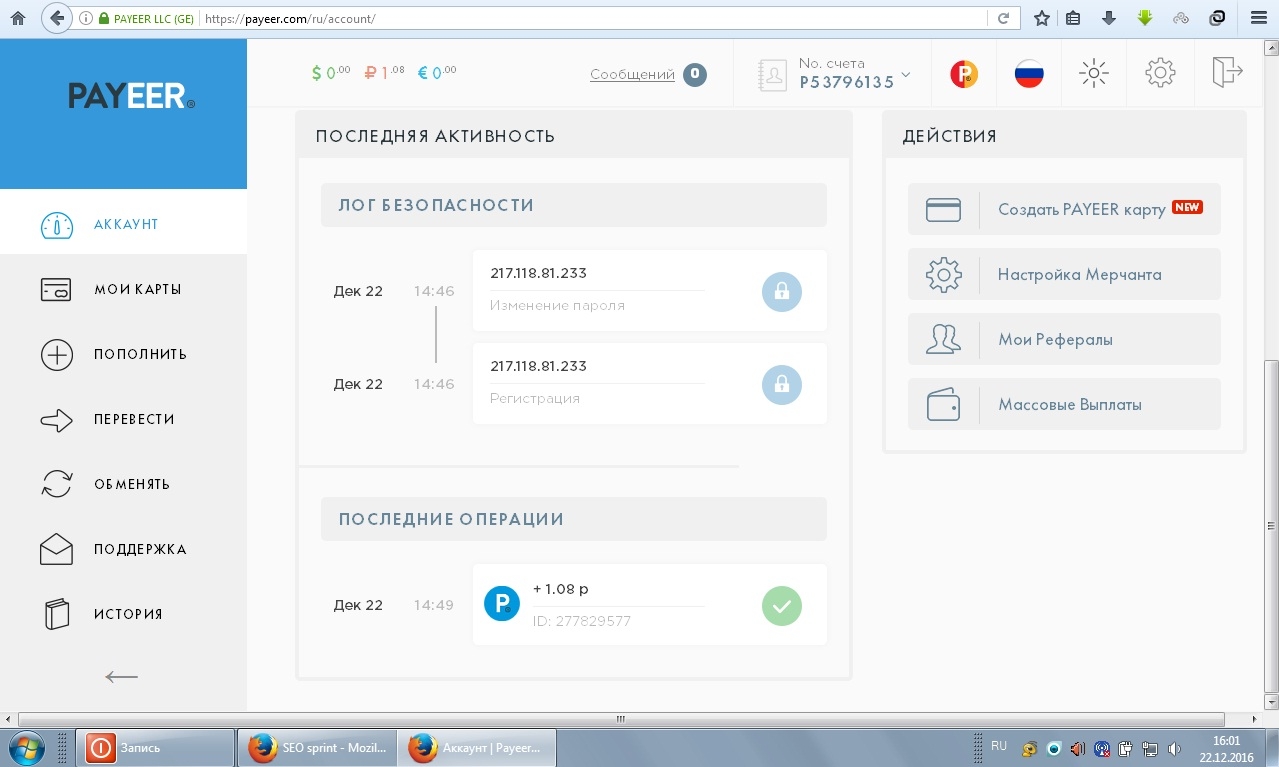
Task: Open My Cards (МОИ КАРТЫ) section
Action: [x=123, y=289]
